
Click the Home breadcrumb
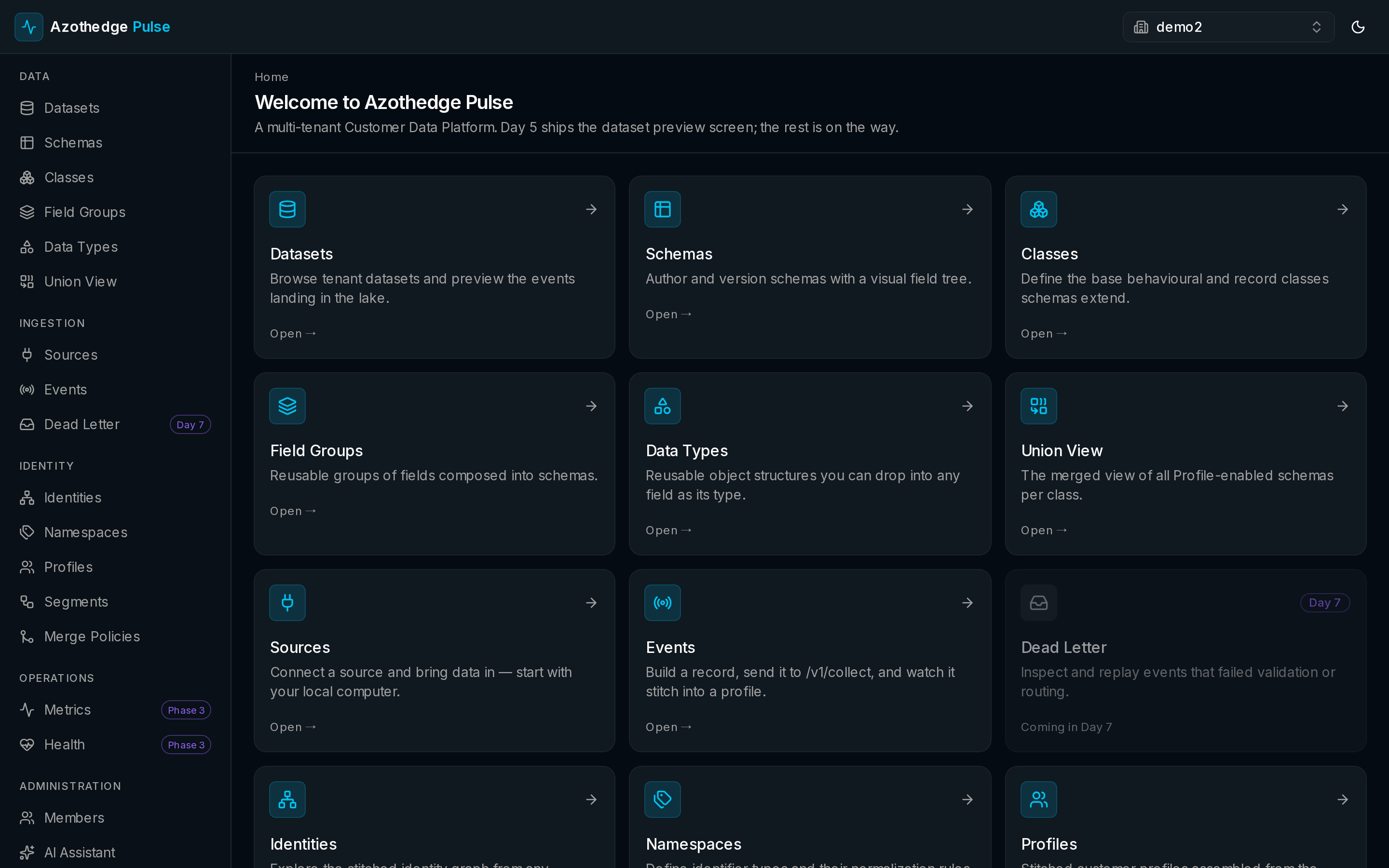(x=272, y=77)
